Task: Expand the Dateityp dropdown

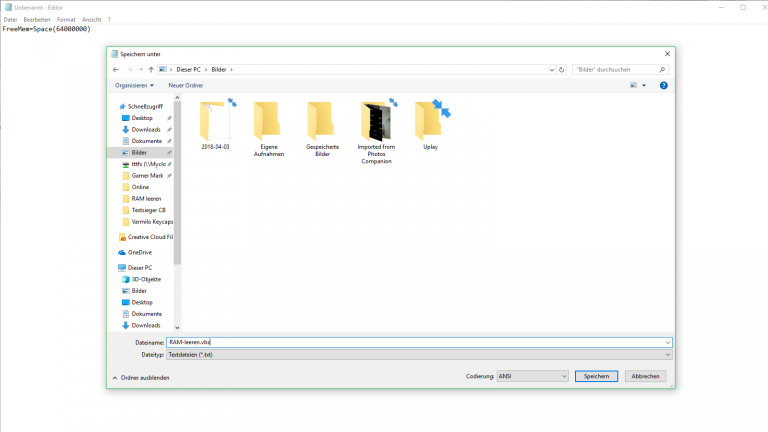Action: (x=418, y=354)
